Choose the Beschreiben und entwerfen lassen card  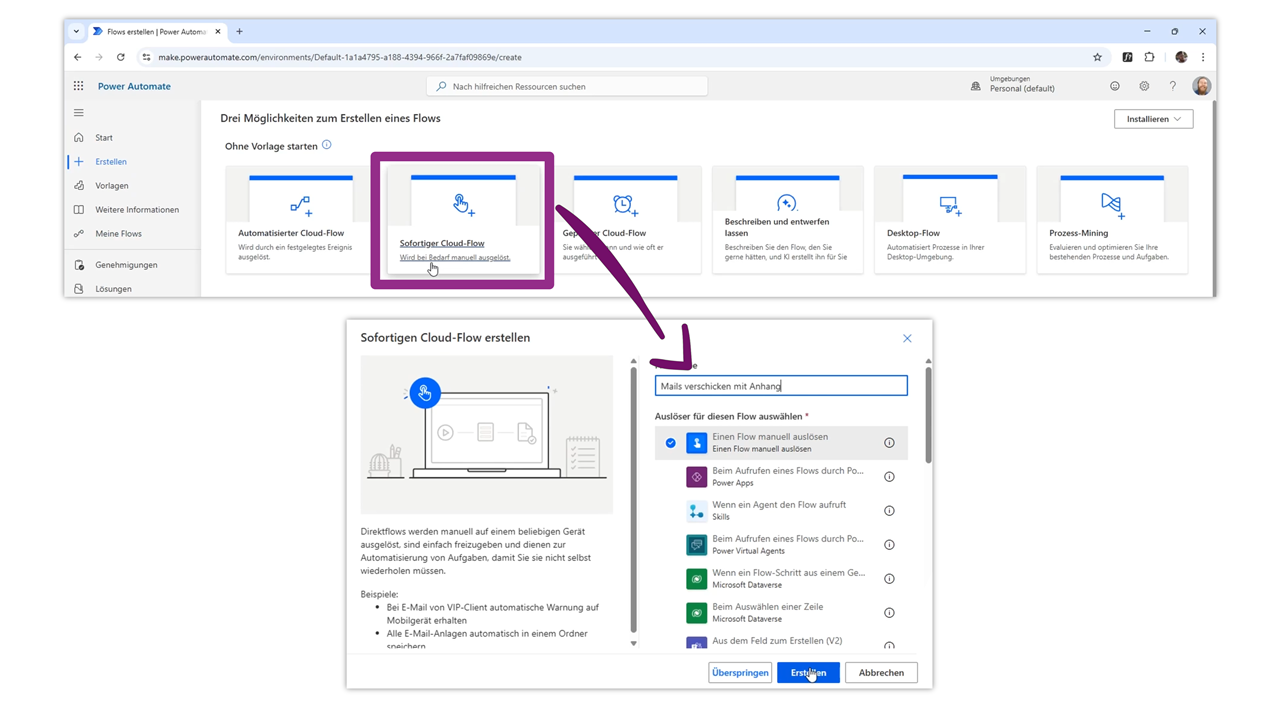pos(787,220)
